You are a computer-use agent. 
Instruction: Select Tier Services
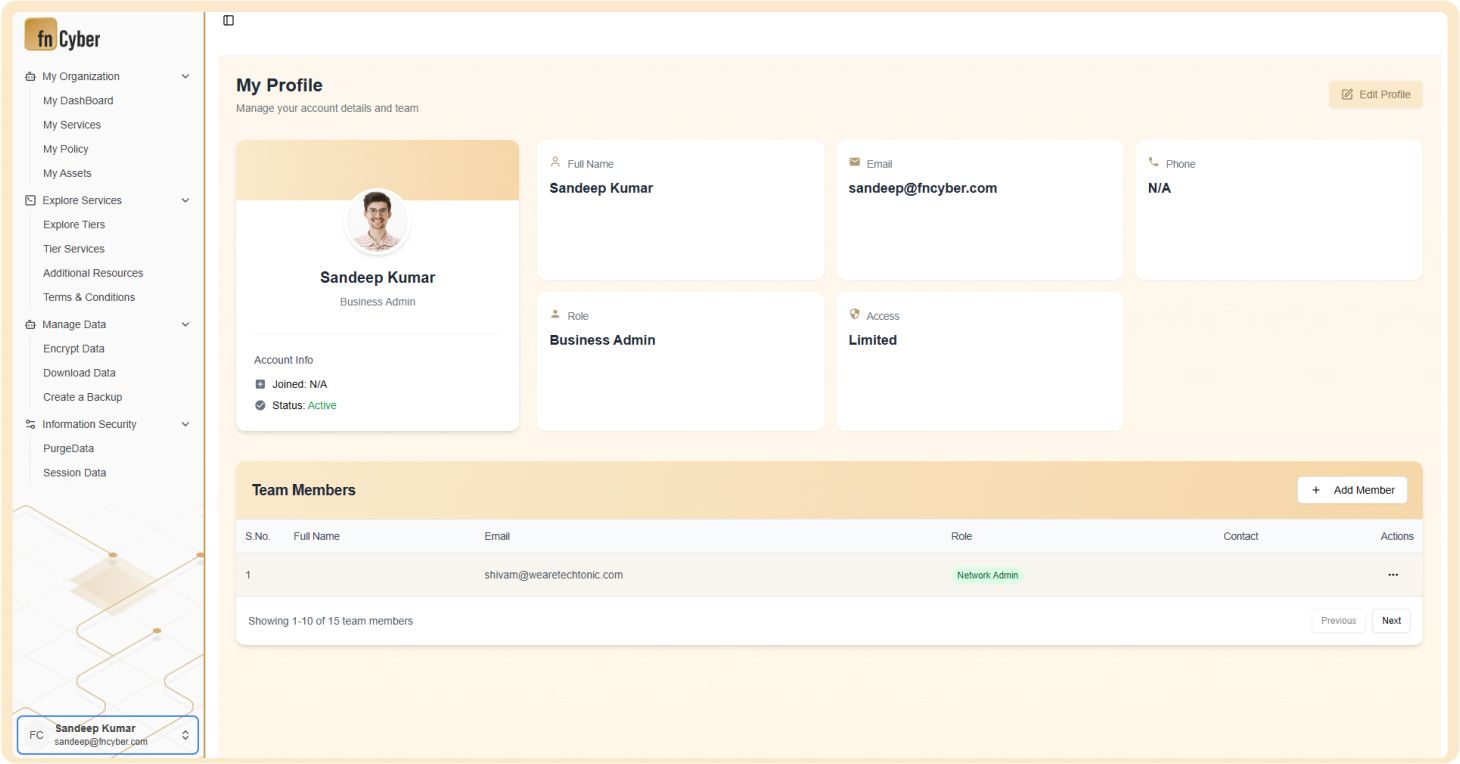pyautogui.click(x=74, y=249)
